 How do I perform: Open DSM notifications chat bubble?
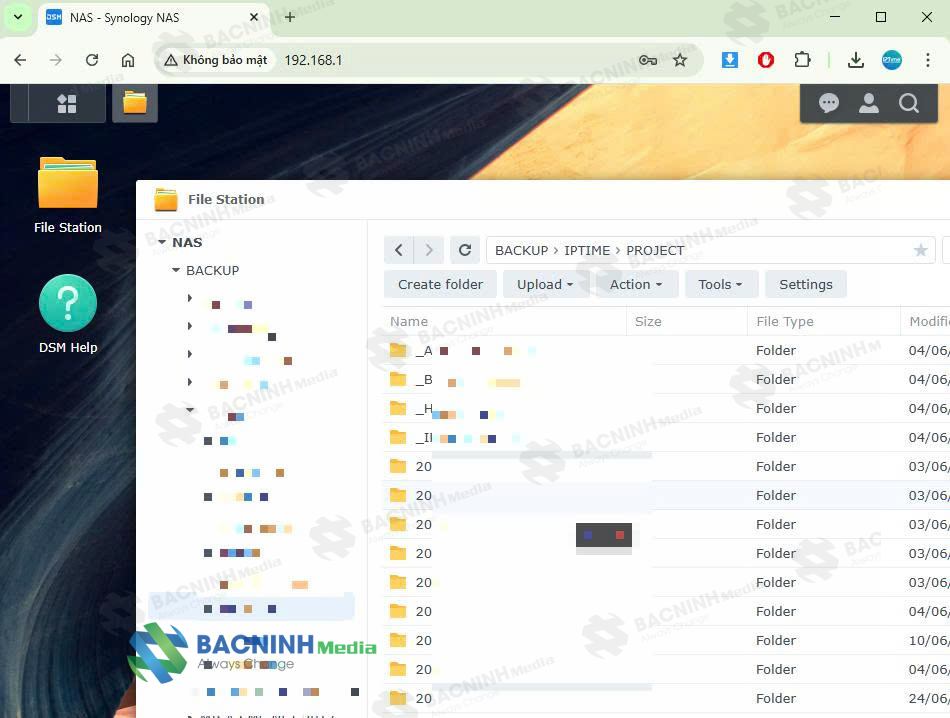click(x=829, y=103)
